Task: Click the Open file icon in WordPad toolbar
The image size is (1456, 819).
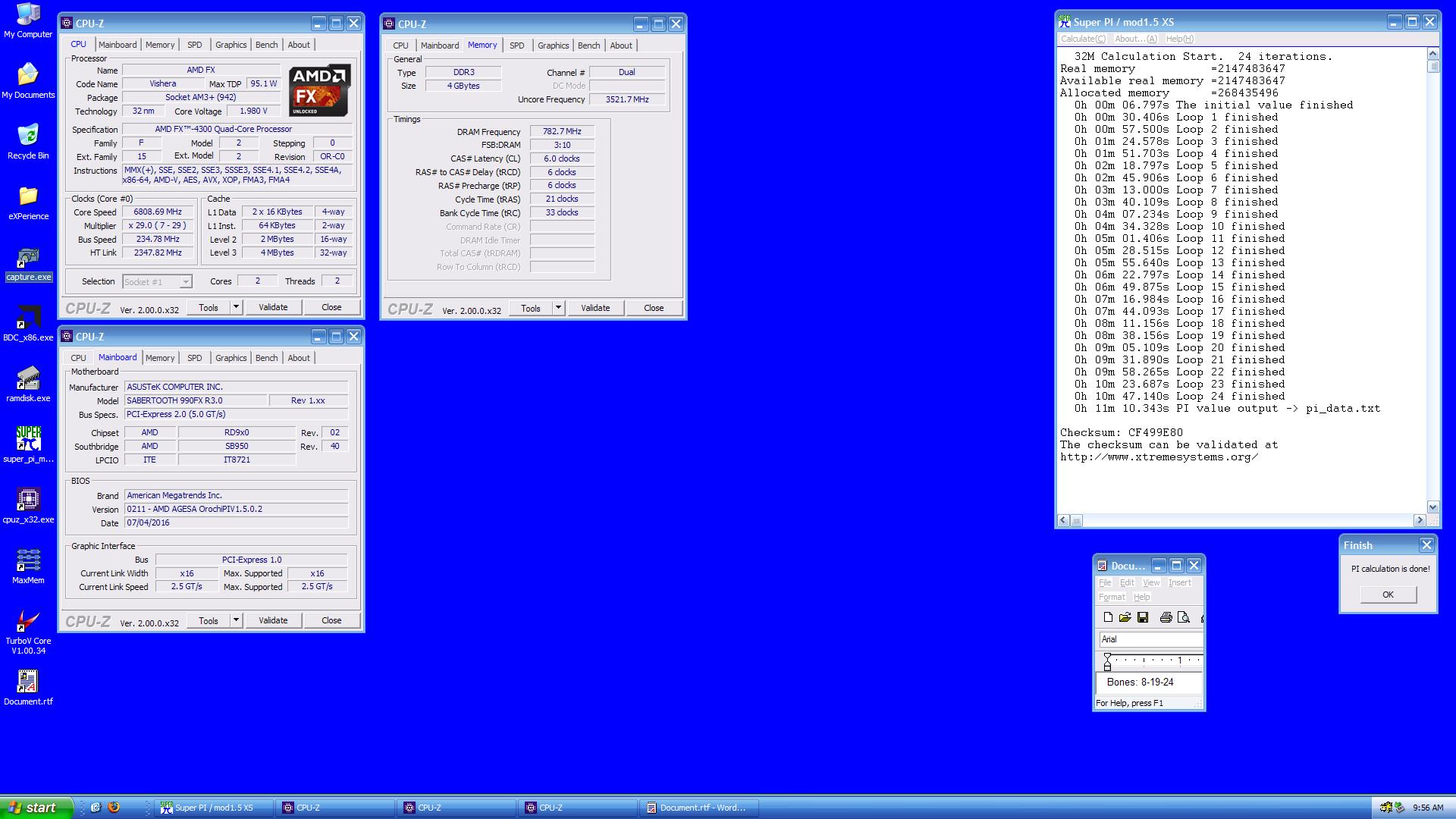Action: point(1125,617)
